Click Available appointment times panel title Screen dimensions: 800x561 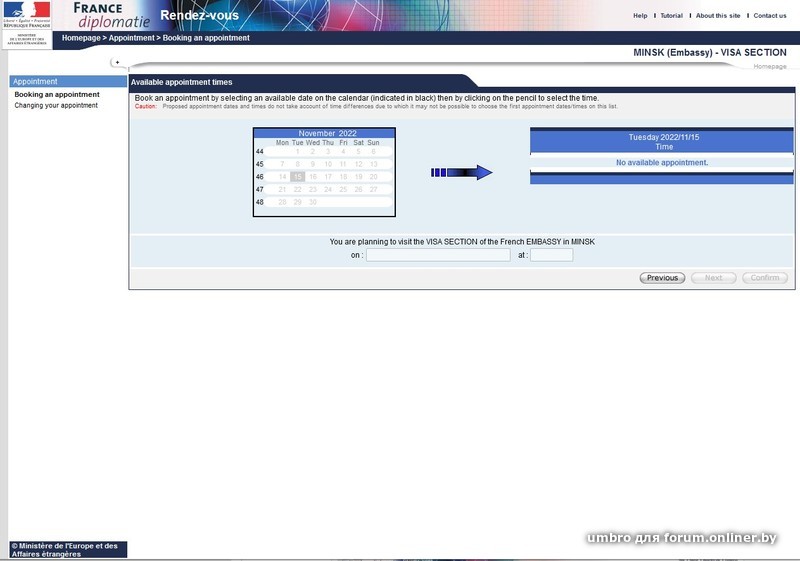click(182, 82)
